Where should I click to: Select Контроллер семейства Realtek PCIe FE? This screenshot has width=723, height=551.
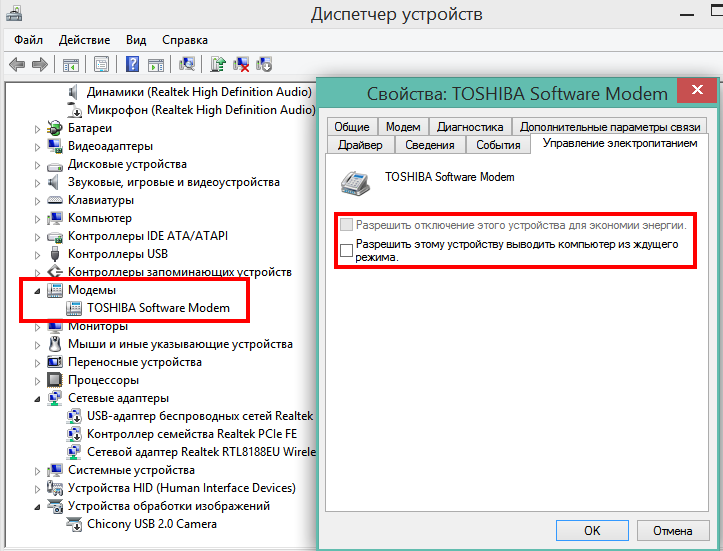click(x=192, y=434)
